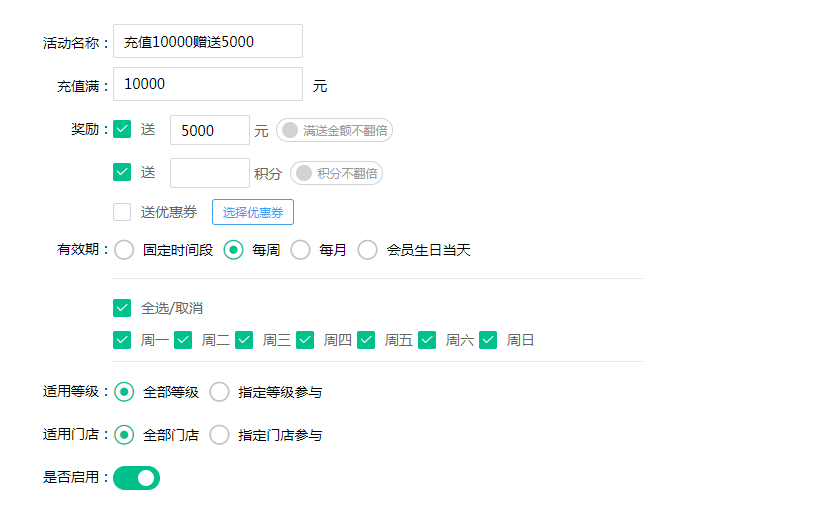The image size is (821, 526).
Task: Enable the 送优惠券 checkbox
Action: [123, 212]
